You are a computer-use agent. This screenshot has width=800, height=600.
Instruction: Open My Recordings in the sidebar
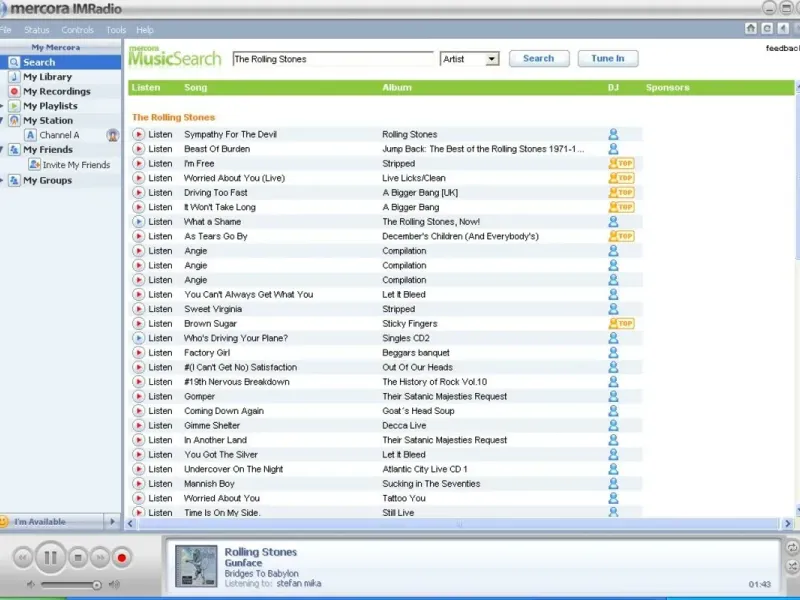(57, 91)
